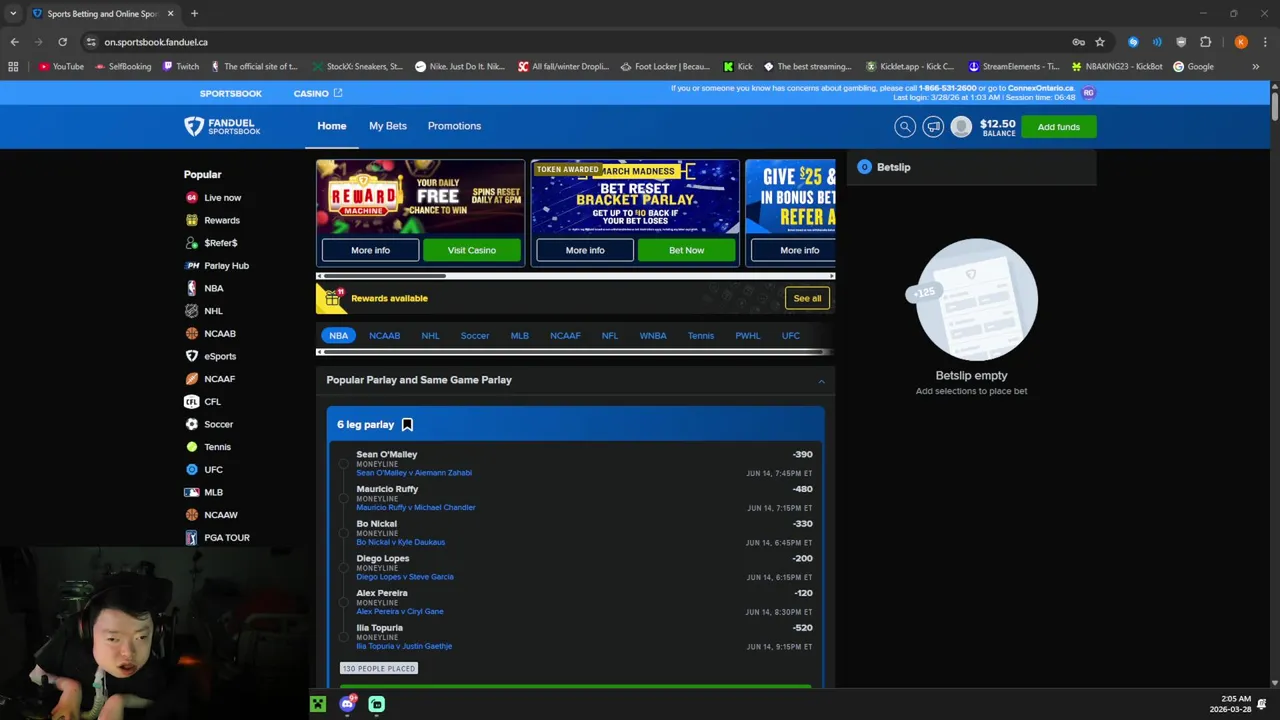Open the Rewards sidebar icon

click(191, 220)
